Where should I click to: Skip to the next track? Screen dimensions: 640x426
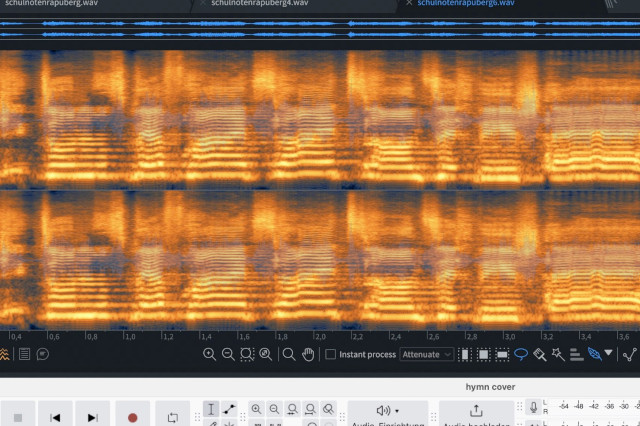[x=93, y=416]
